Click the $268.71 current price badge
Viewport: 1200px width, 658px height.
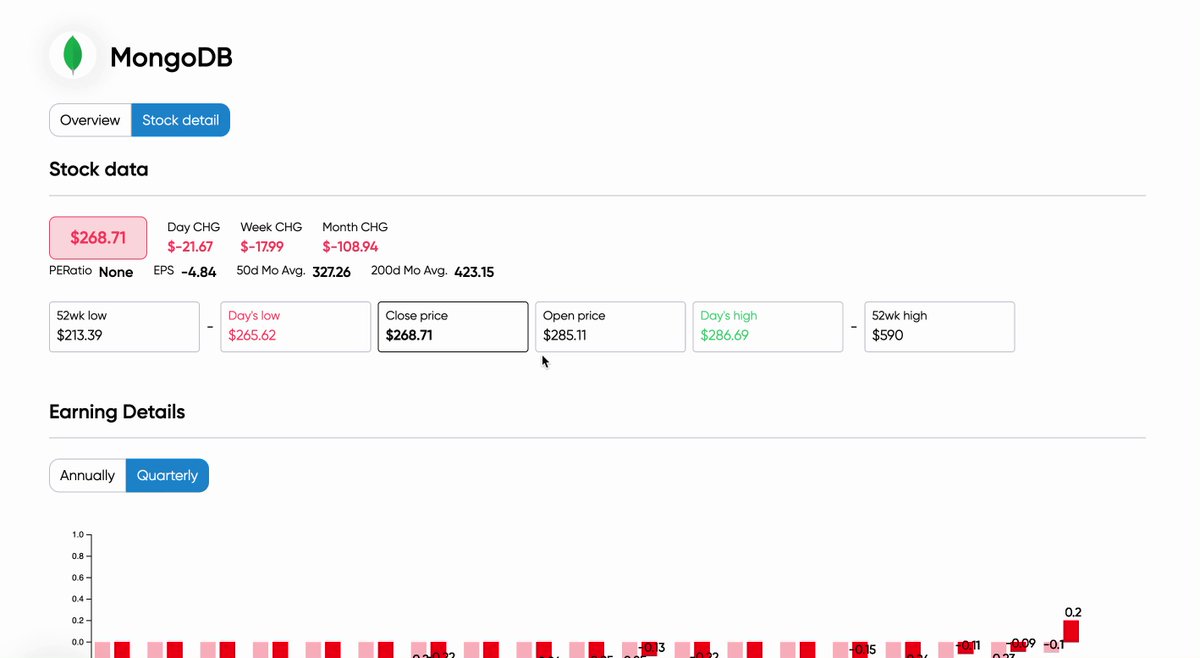coord(98,238)
